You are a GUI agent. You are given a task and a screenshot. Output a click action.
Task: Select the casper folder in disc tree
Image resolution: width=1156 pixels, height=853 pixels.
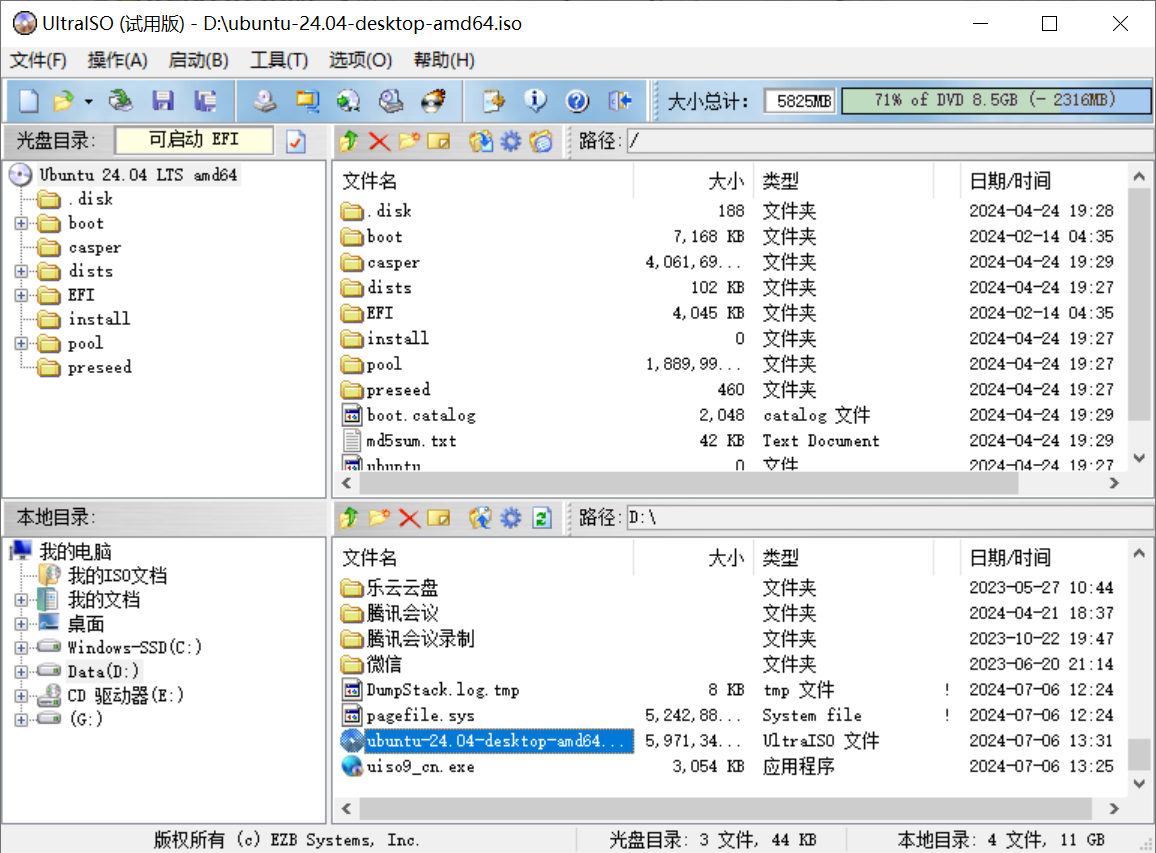coord(94,248)
